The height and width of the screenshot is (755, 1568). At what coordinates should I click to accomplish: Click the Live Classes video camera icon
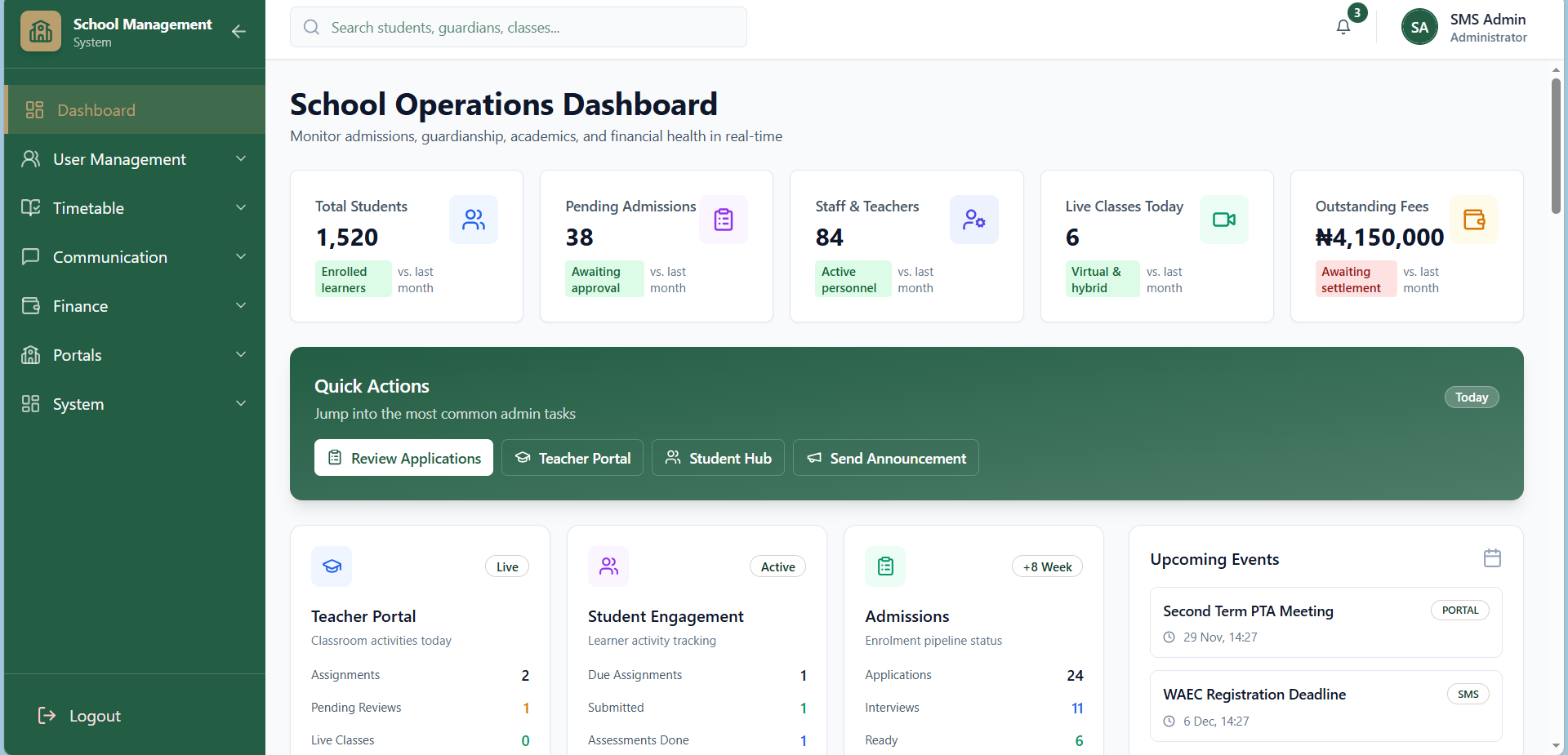pyautogui.click(x=1223, y=219)
